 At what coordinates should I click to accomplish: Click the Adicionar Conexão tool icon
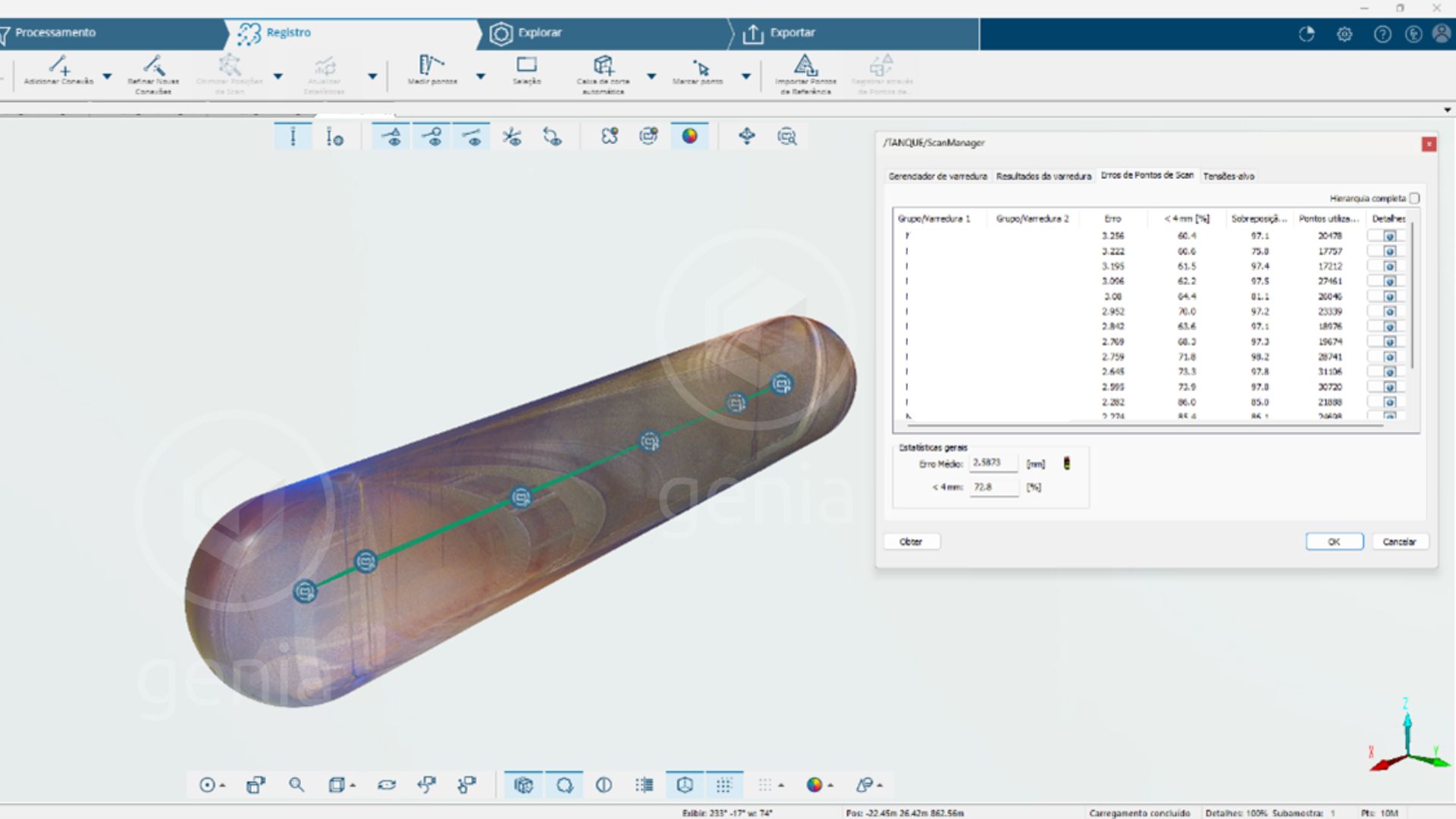pyautogui.click(x=59, y=66)
